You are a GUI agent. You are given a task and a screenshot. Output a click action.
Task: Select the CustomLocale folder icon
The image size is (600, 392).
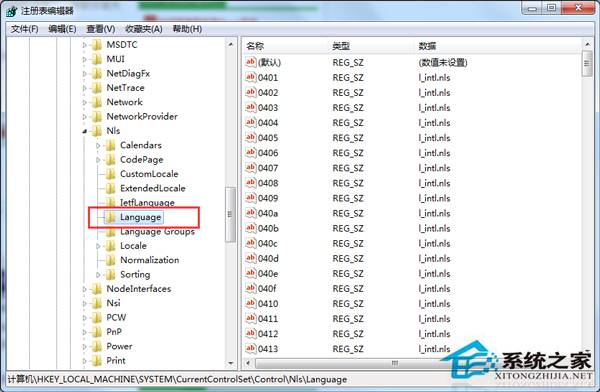point(110,174)
